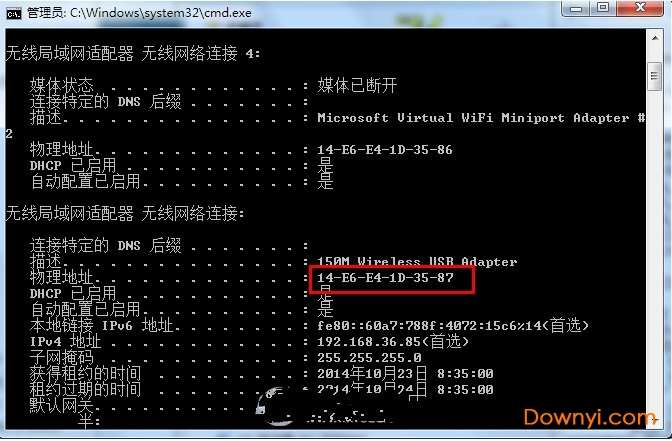The height and width of the screenshot is (441, 672).
Task: Click the scrollbar up arrow
Action: coord(655,38)
